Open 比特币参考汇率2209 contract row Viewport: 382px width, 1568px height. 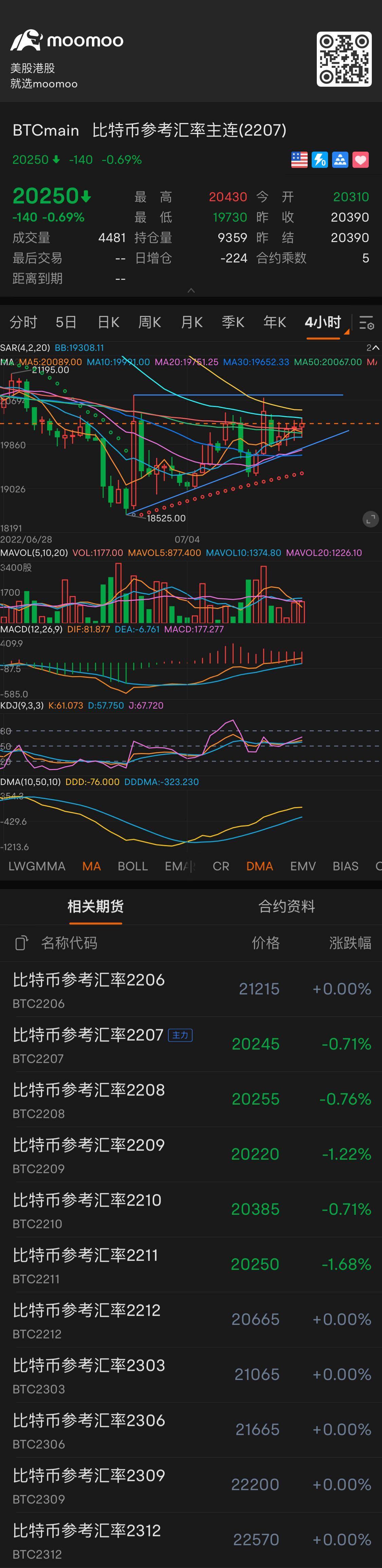pyautogui.click(x=191, y=1155)
